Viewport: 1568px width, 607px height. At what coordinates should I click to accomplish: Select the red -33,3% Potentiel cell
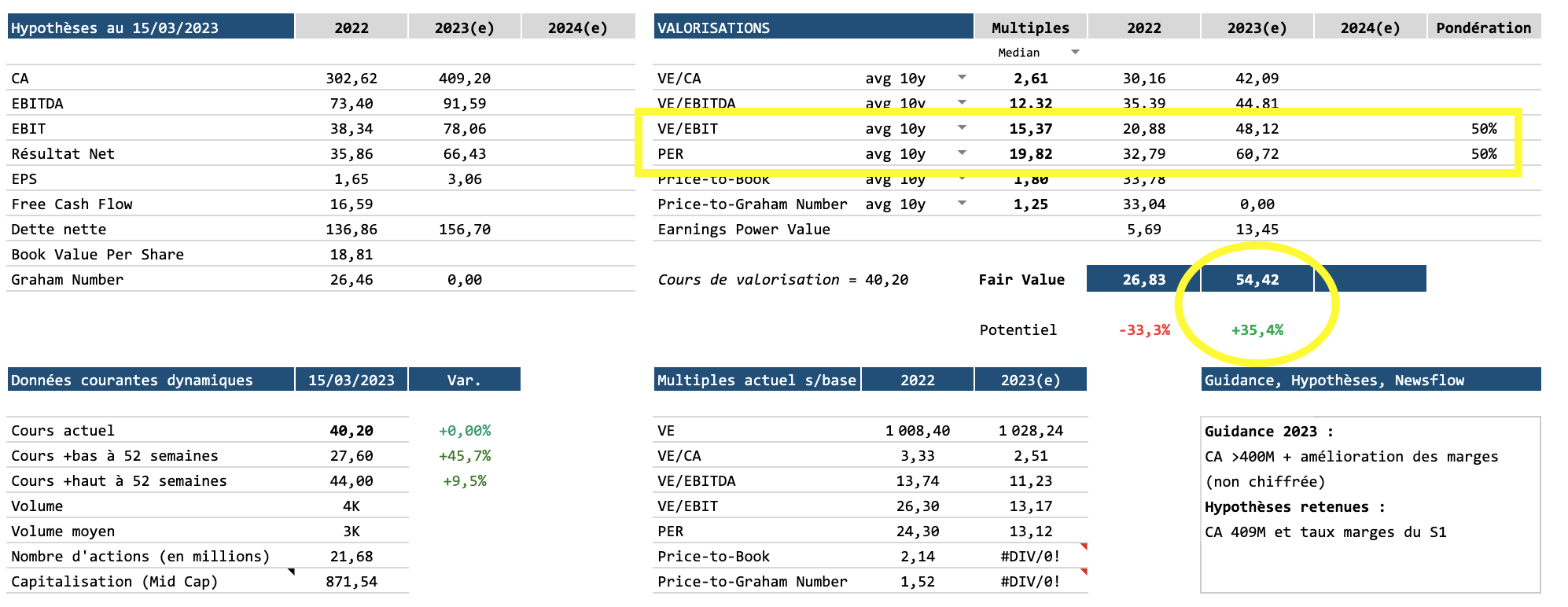(x=1143, y=329)
